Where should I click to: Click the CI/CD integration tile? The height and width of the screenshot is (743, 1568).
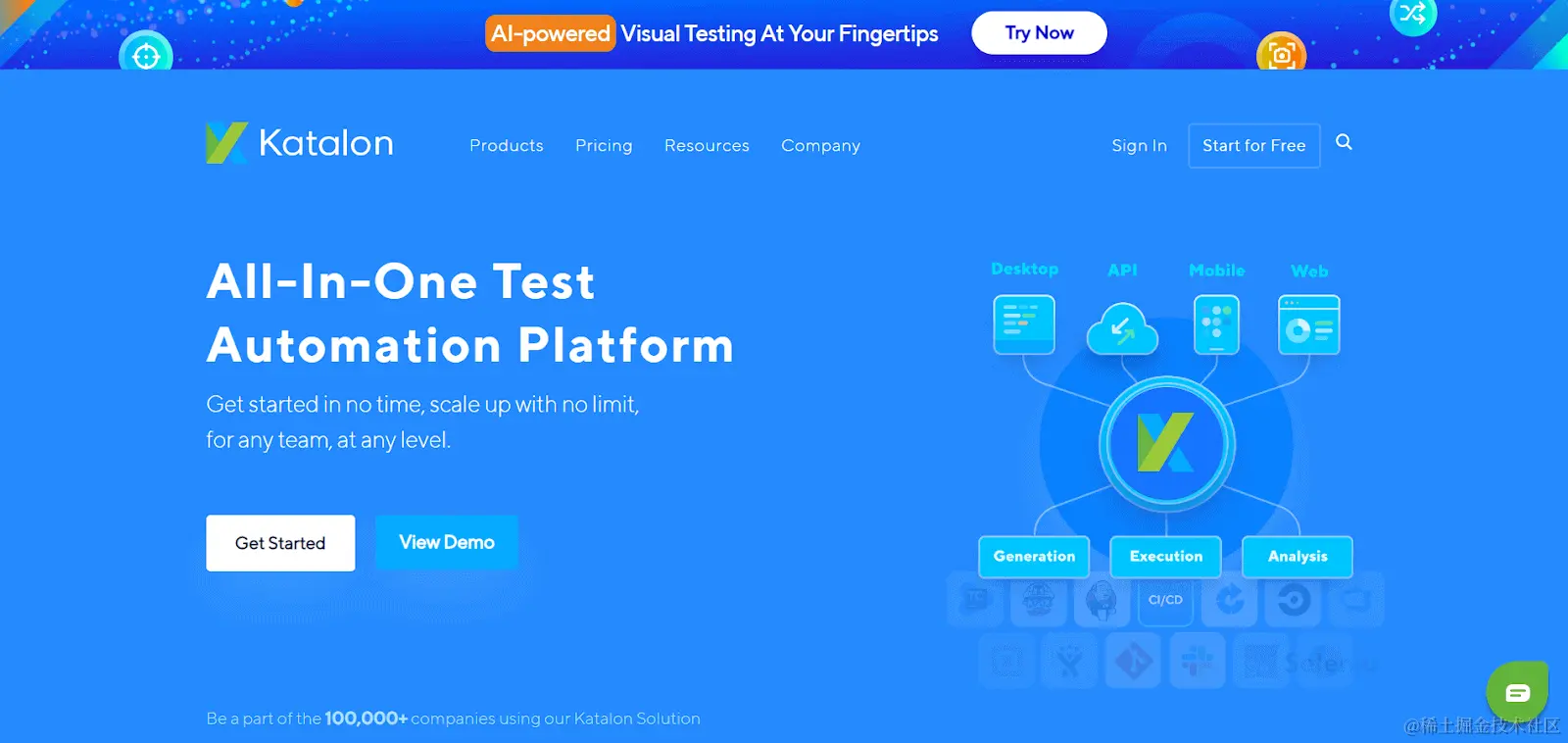coord(1165,600)
